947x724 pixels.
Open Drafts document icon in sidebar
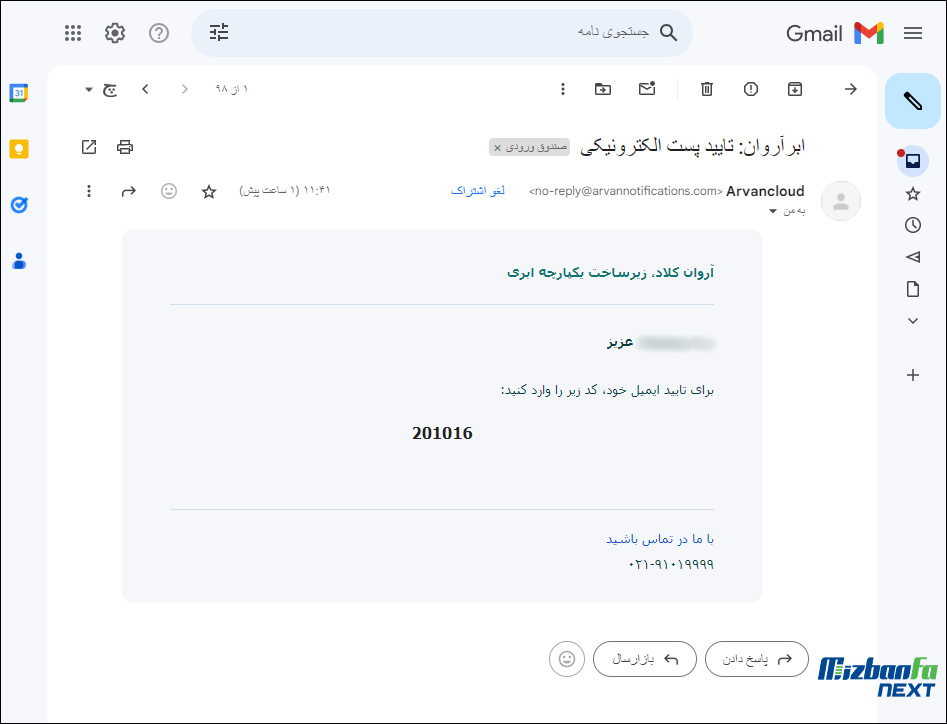pyautogui.click(x=913, y=289)
